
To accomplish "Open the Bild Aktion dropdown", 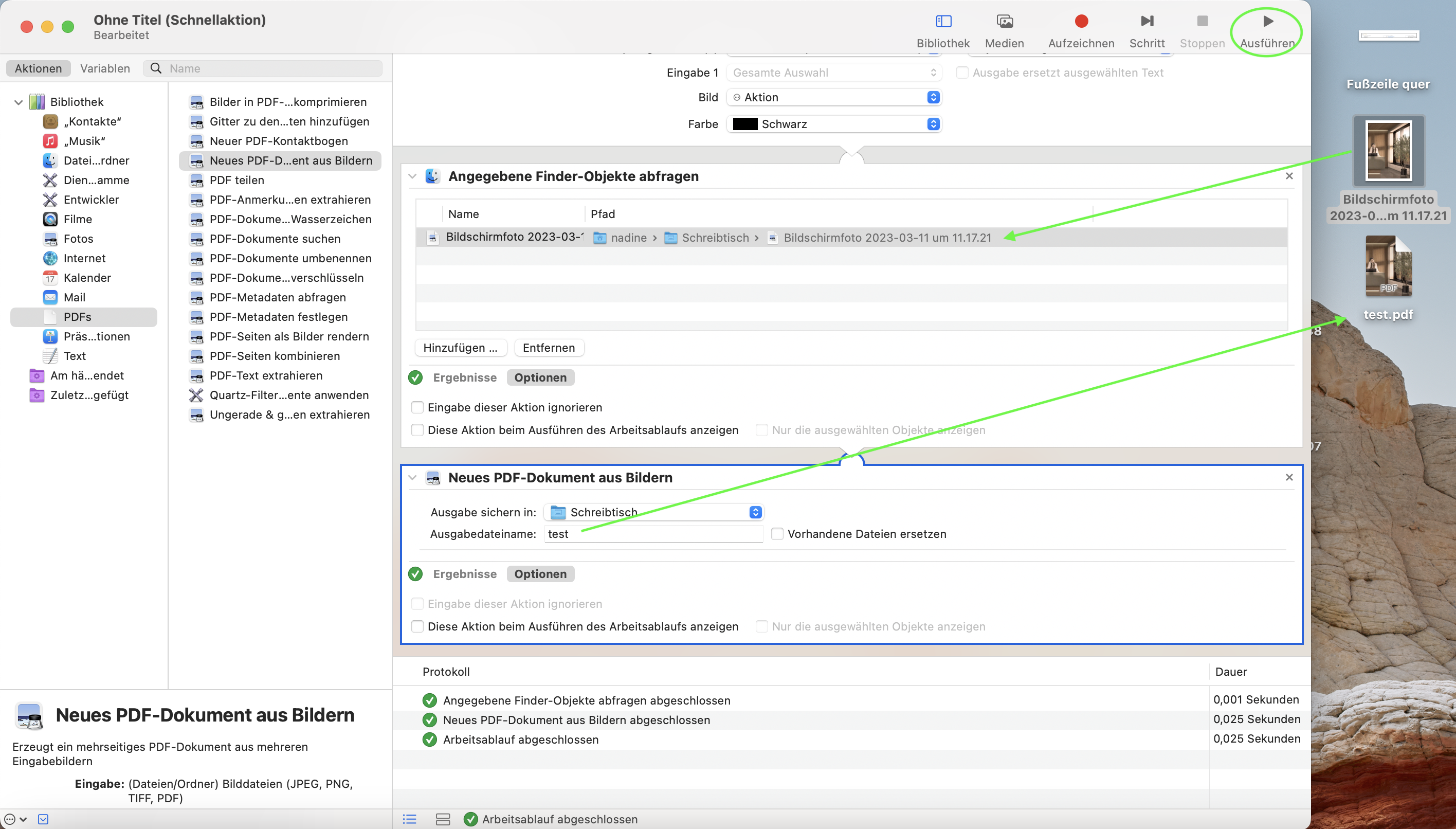I will coord(834,97).
